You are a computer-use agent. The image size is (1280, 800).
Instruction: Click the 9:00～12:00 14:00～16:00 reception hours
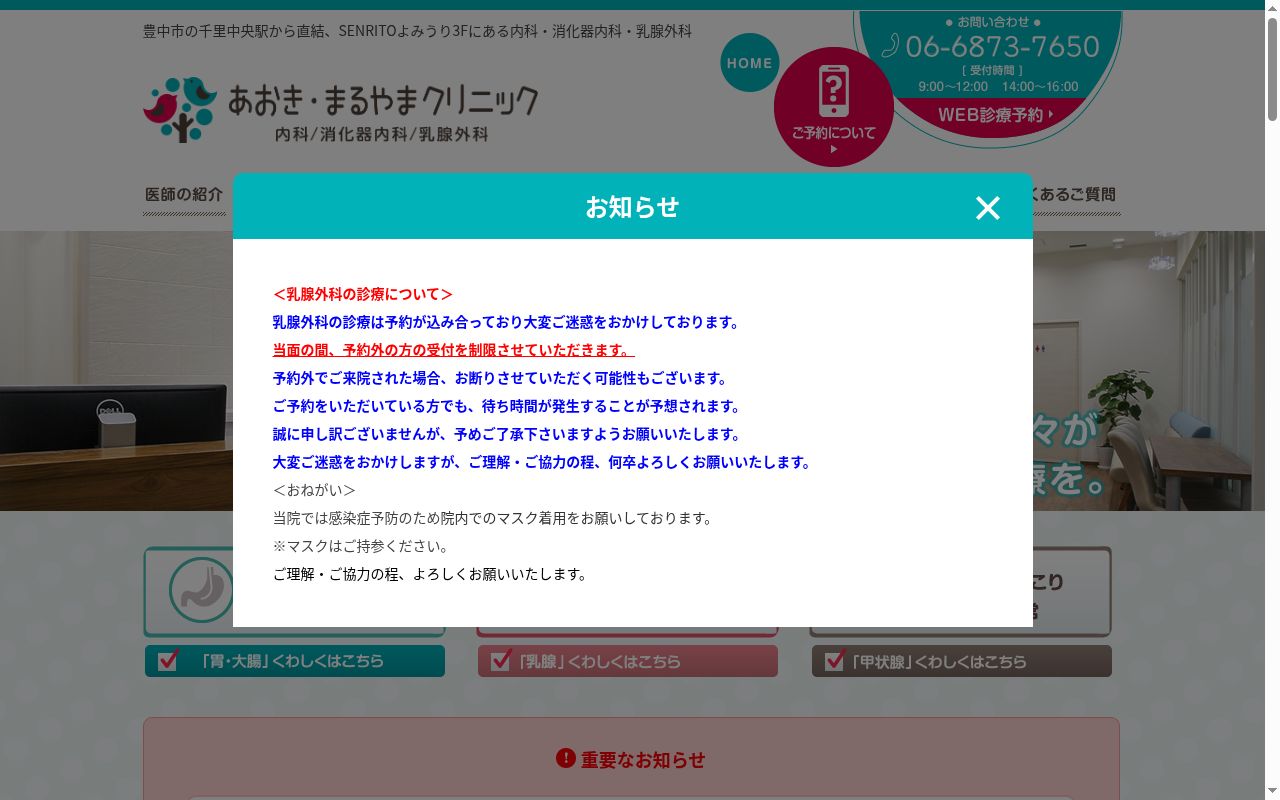998,87
